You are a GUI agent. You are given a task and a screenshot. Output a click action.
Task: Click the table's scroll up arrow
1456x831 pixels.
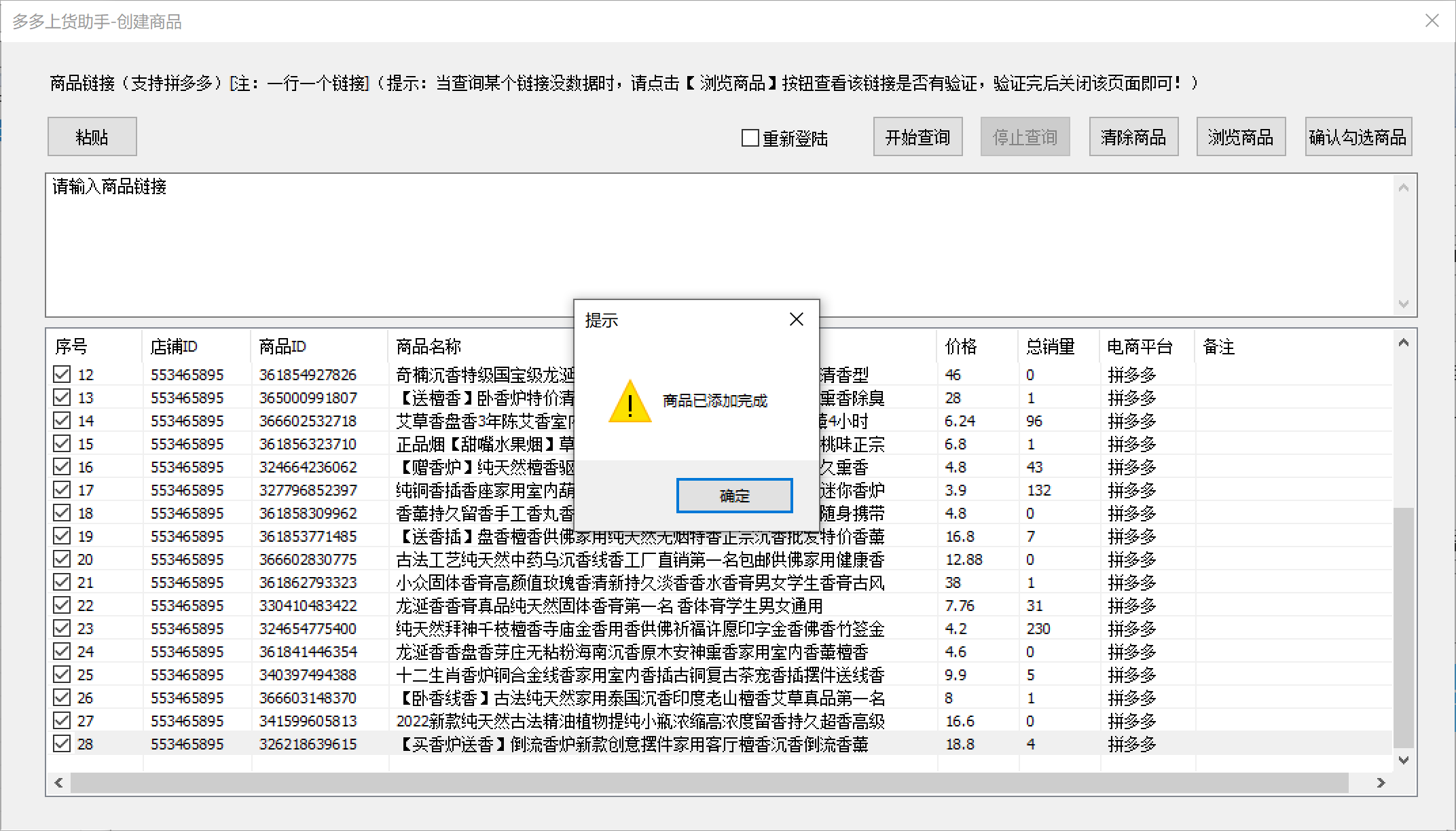[1403, 343]
